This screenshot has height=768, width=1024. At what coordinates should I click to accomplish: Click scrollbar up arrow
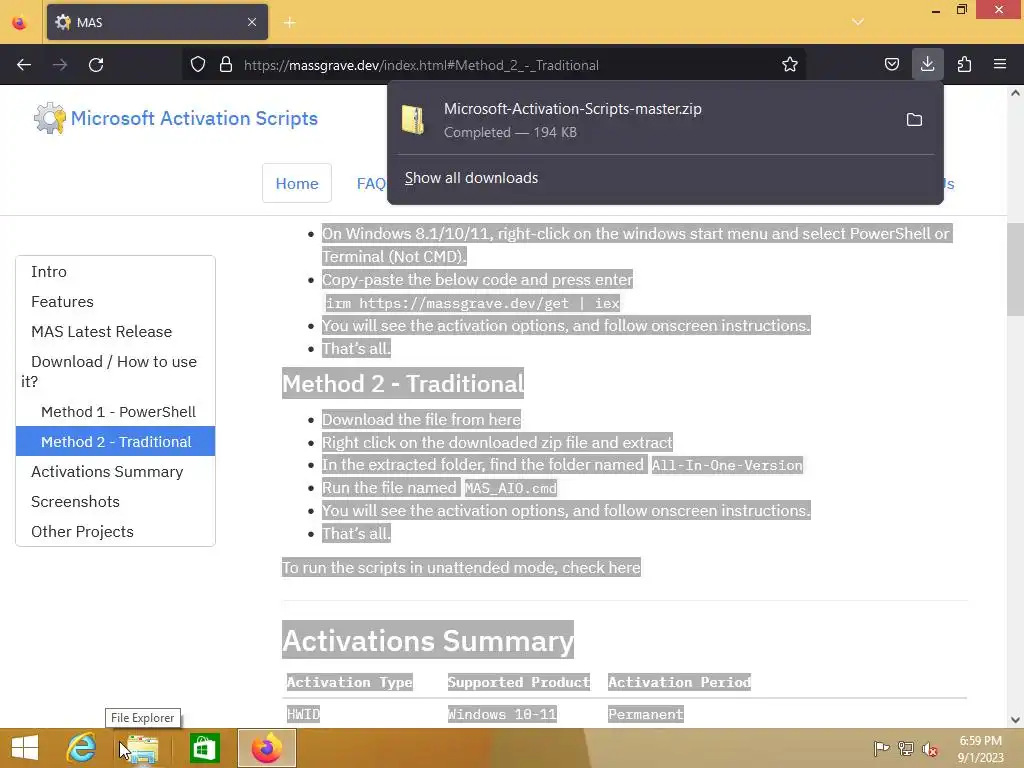coord(1015,93)
